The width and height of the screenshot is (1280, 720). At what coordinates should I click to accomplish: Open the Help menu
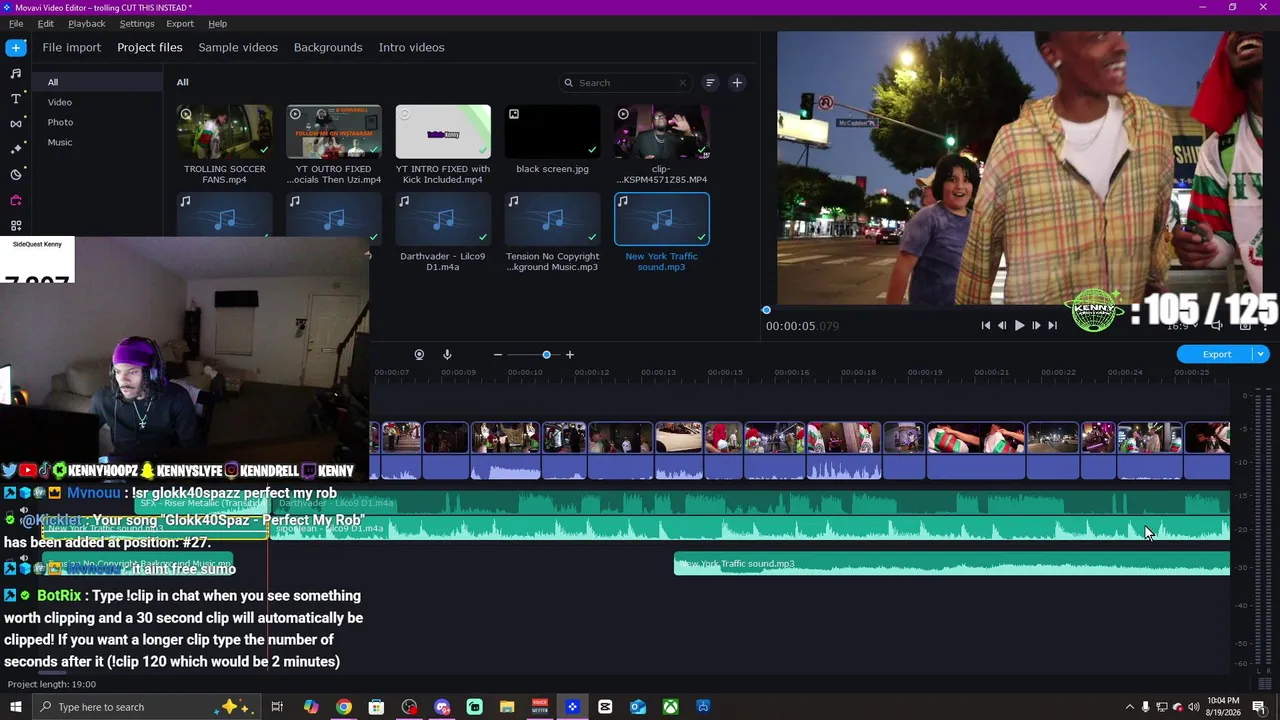point(218,24)
